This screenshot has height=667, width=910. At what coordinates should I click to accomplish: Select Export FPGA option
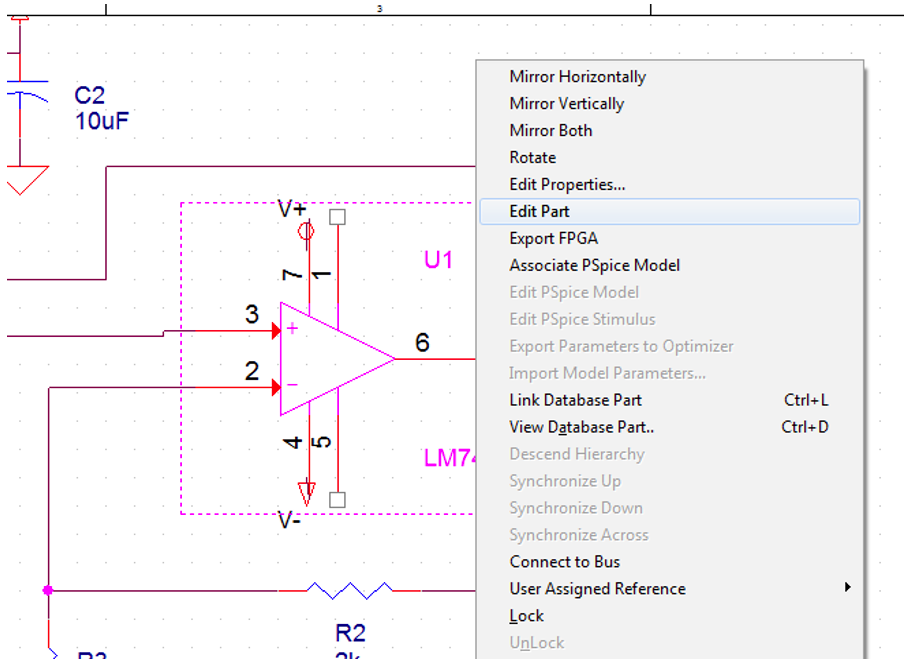pos(553,239)
